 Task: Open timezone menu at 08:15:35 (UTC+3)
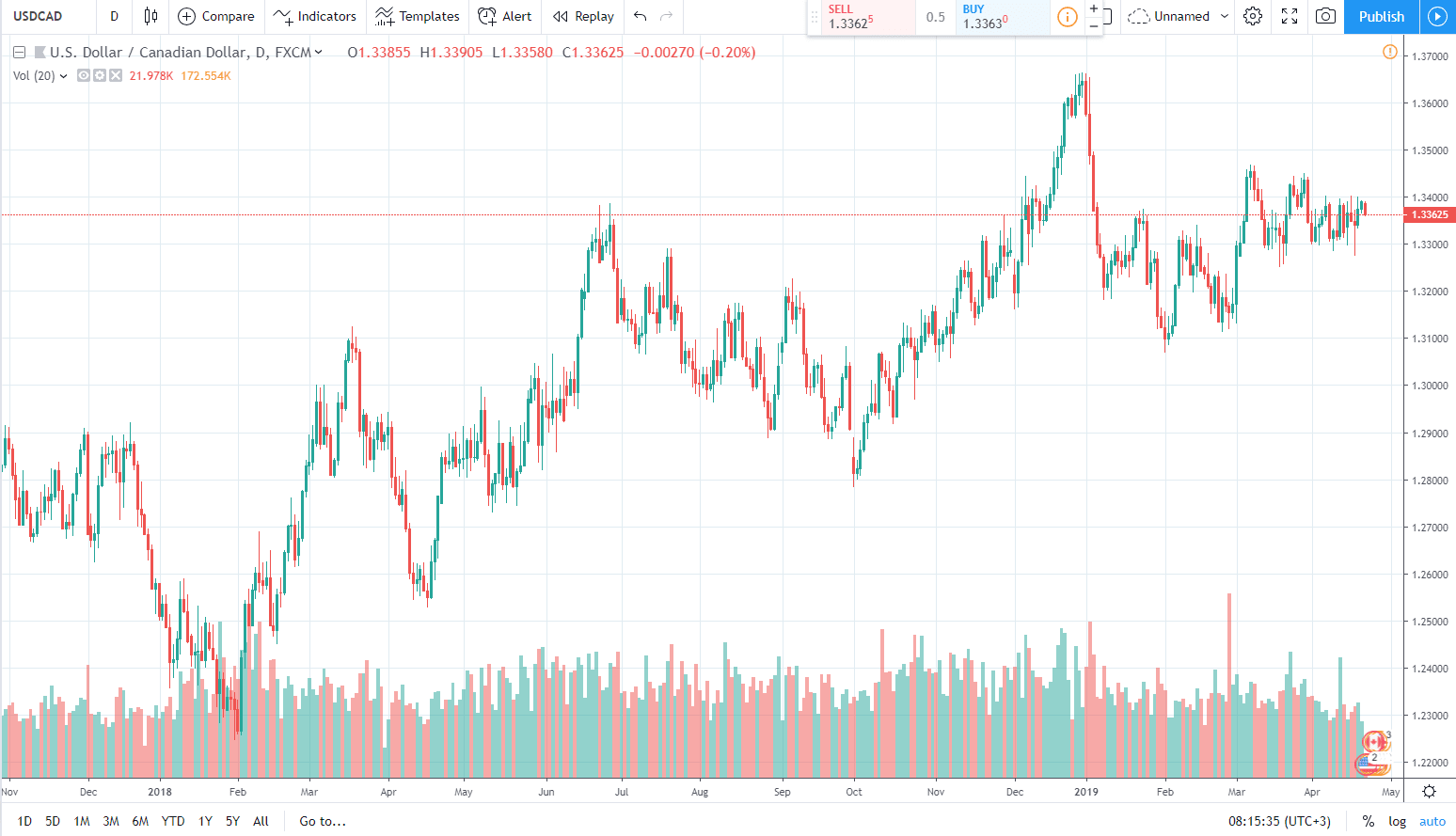1279,821
